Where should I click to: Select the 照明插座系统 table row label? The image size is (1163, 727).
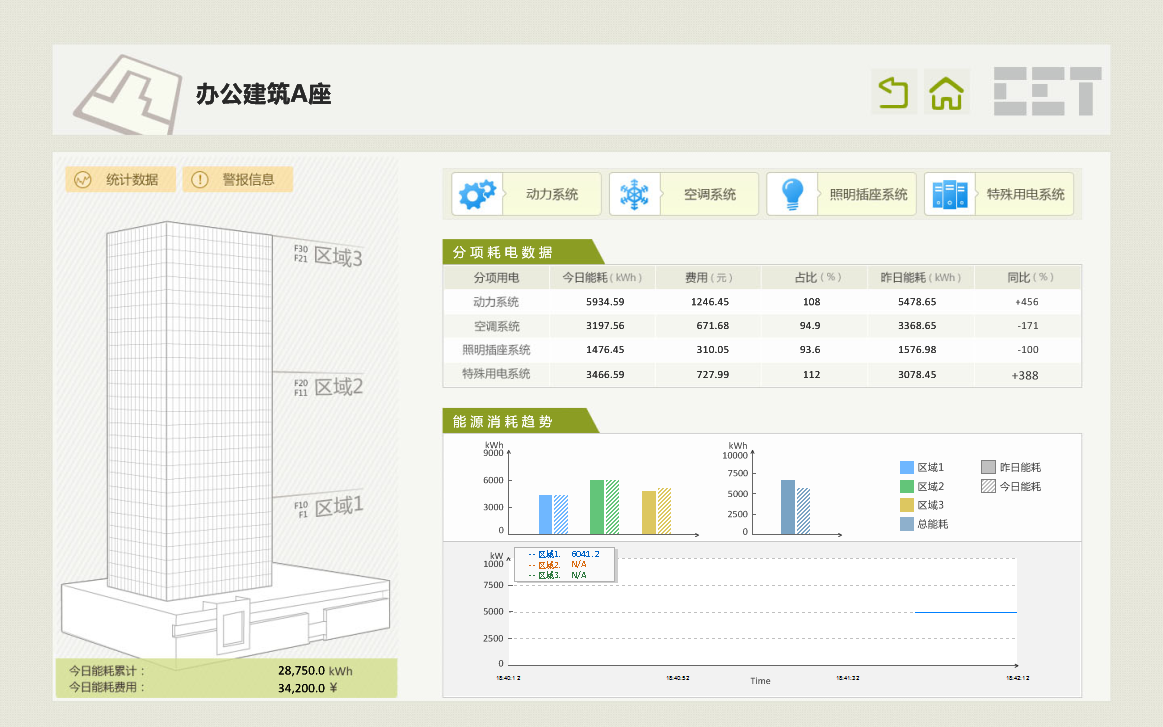[496, 349]
